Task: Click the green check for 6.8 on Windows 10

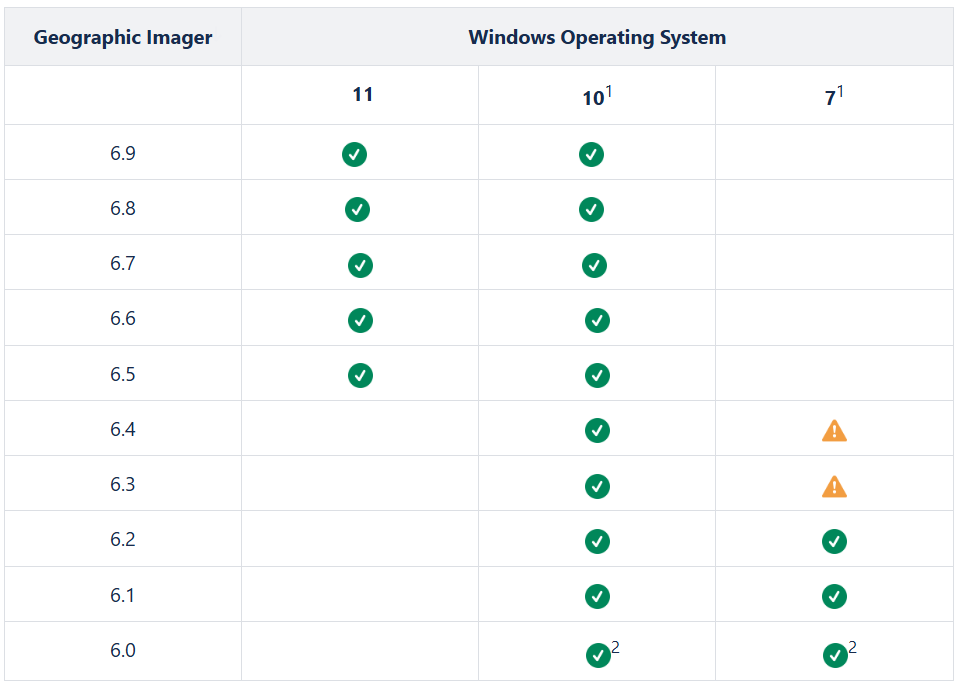Action: tap(591, 209)
